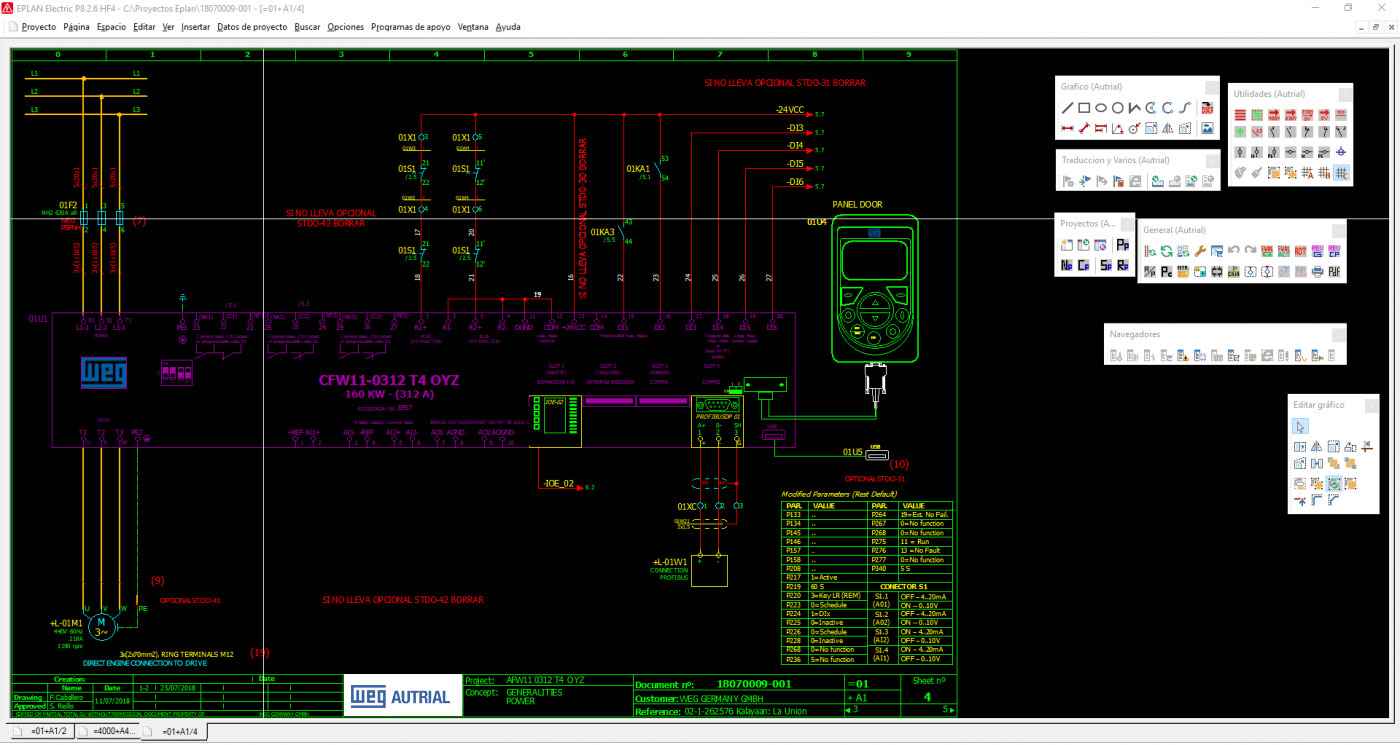1400x745 pixels.
Task: Open the Proyecto menu
Action: tap(38, 27)
